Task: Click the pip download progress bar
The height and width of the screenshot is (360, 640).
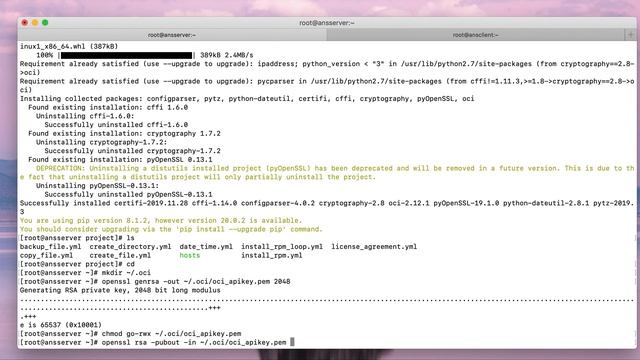Action: click(x=127, y=55)
